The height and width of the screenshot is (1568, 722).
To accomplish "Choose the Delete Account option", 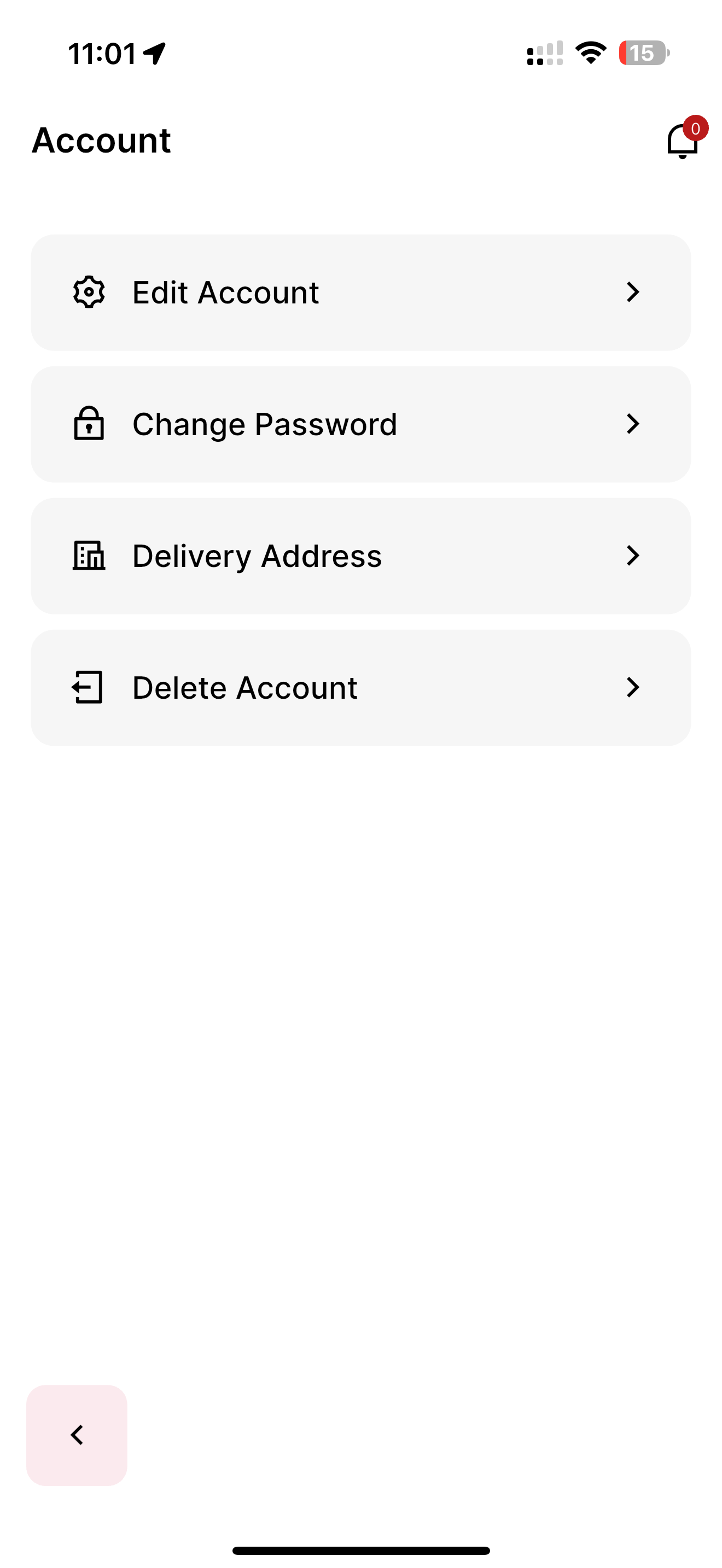I will (361, 688).
